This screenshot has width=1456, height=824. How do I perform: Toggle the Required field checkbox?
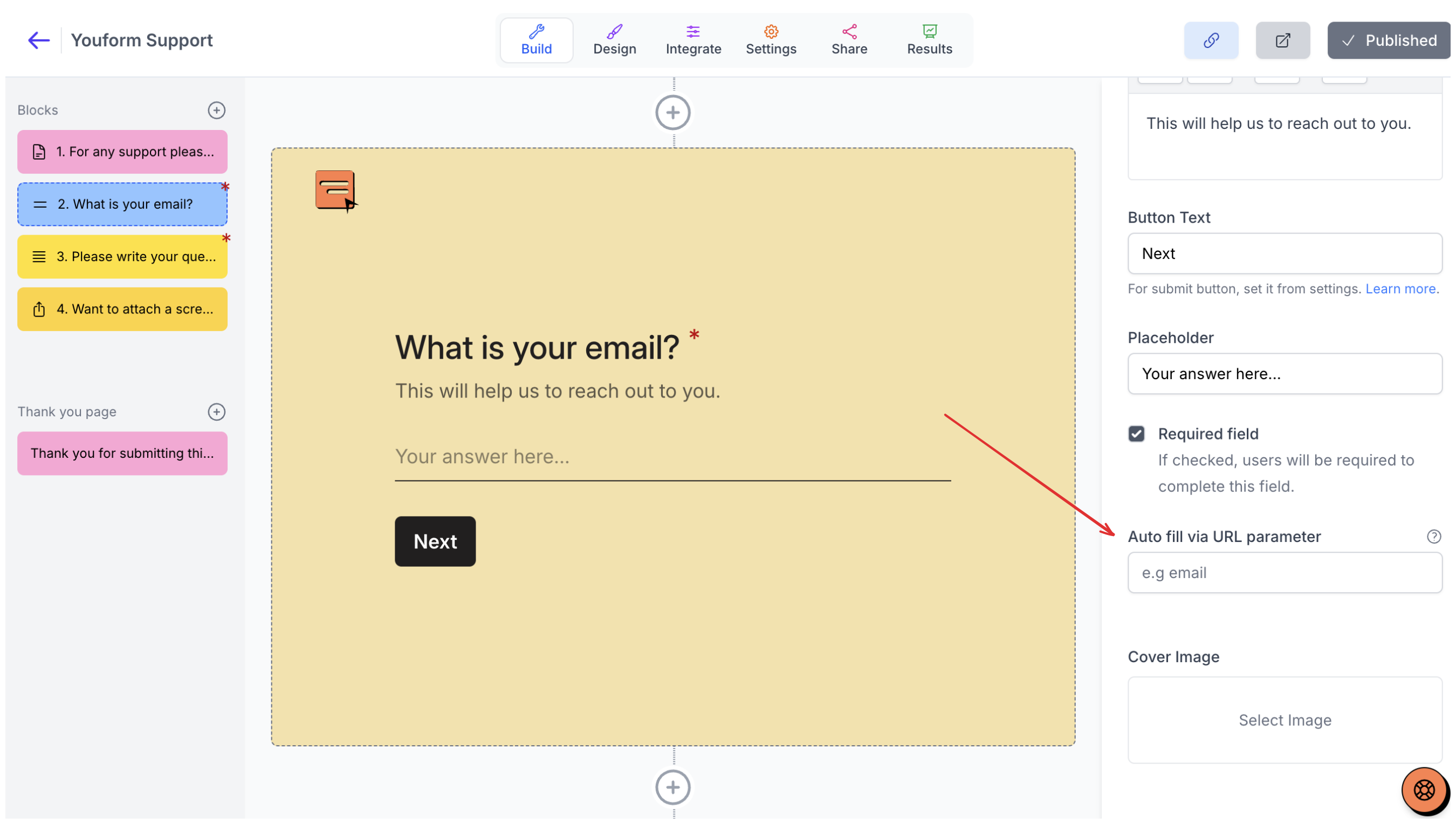[x=1136, y=434]
